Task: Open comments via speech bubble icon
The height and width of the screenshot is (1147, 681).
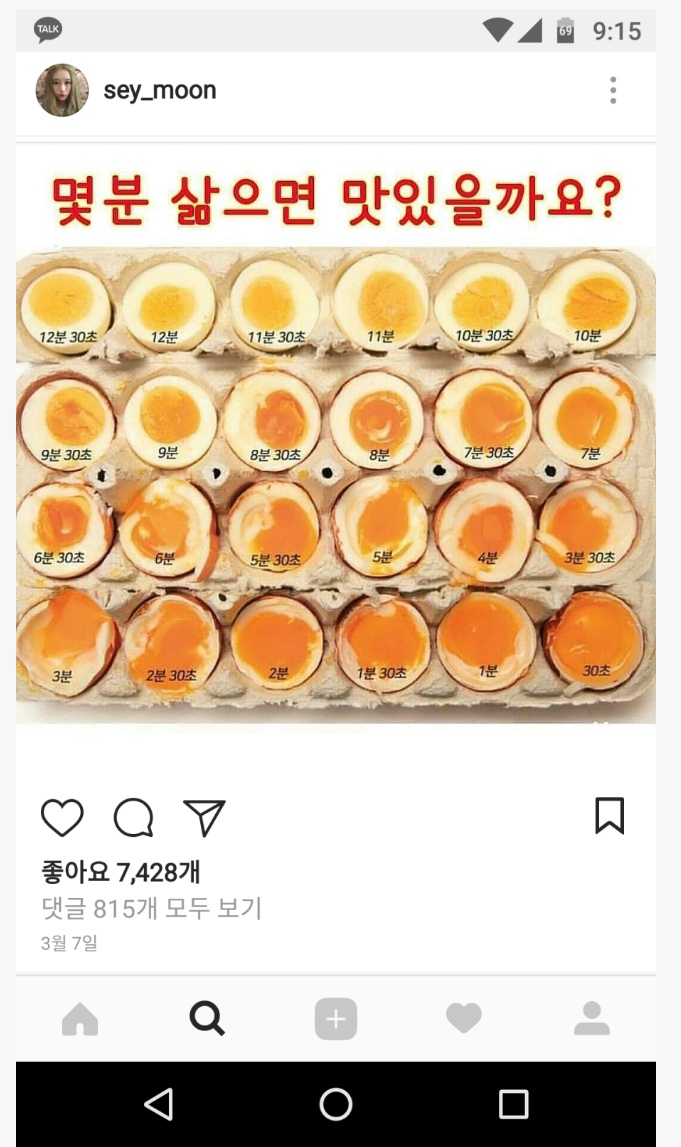Action: [x=133, y=817]
